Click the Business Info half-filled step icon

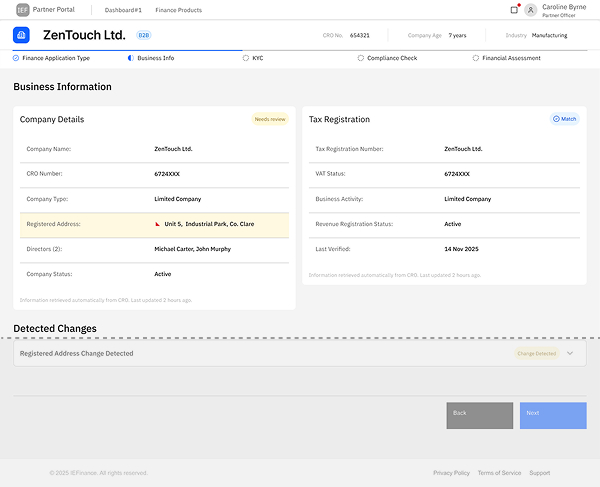click(x=130, y=58)
